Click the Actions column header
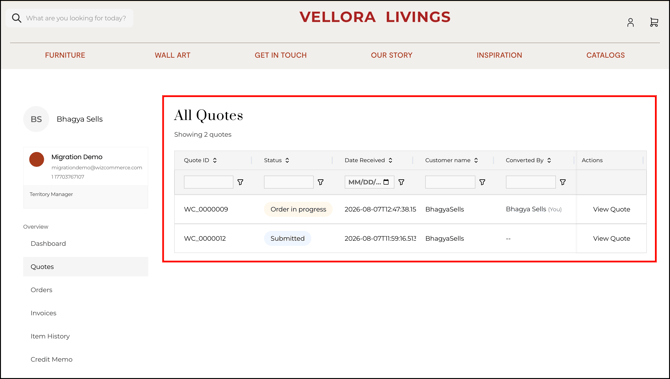Screen dimensions: 670x379 592,160
